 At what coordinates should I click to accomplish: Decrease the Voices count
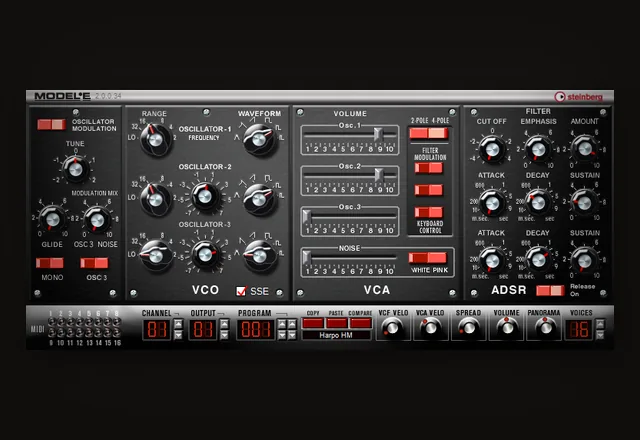tap(600, 335)
